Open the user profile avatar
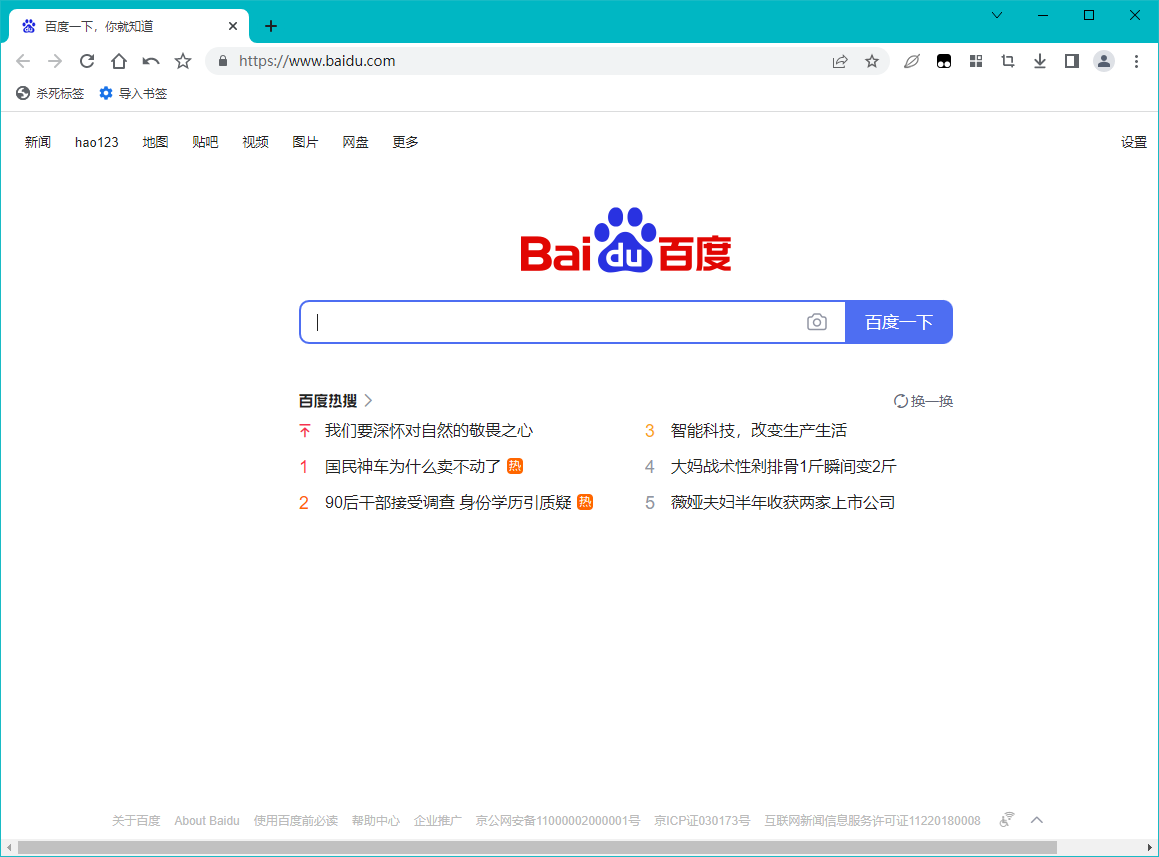The width and height of the screenshot is (1159, 857). click(x=1104, y=61)
